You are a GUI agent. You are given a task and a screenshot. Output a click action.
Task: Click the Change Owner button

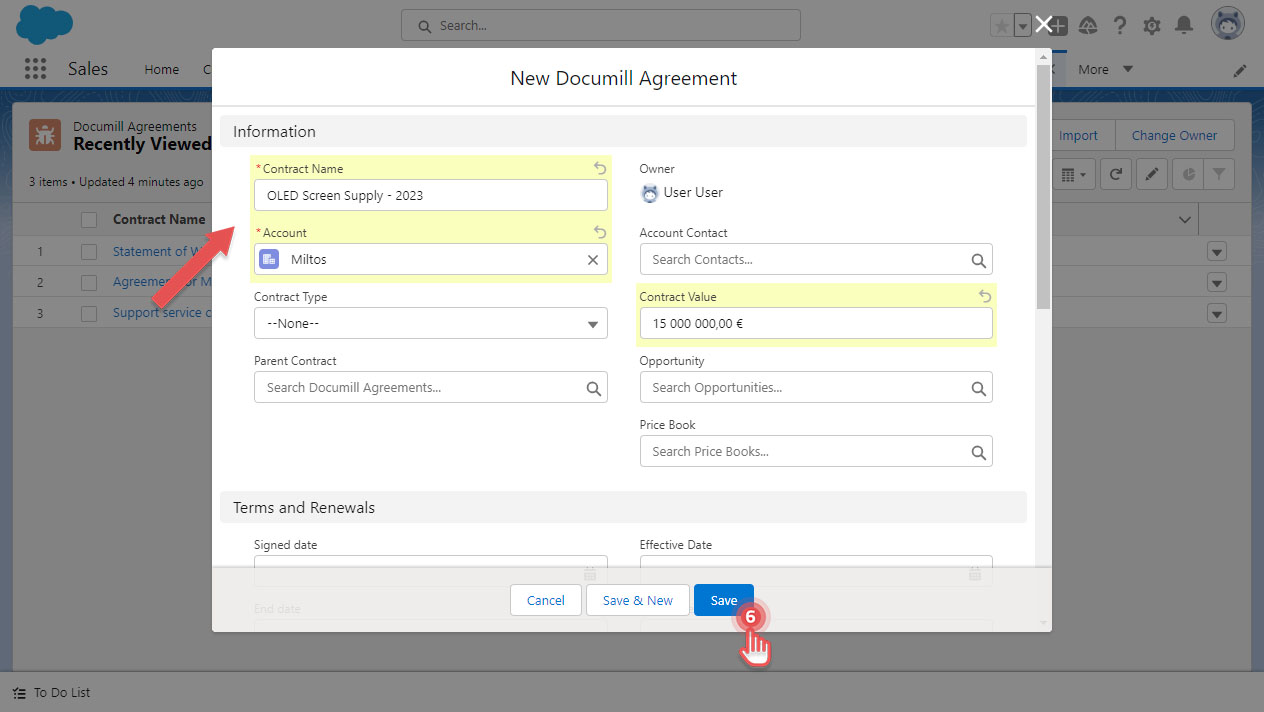(1175, 135)
